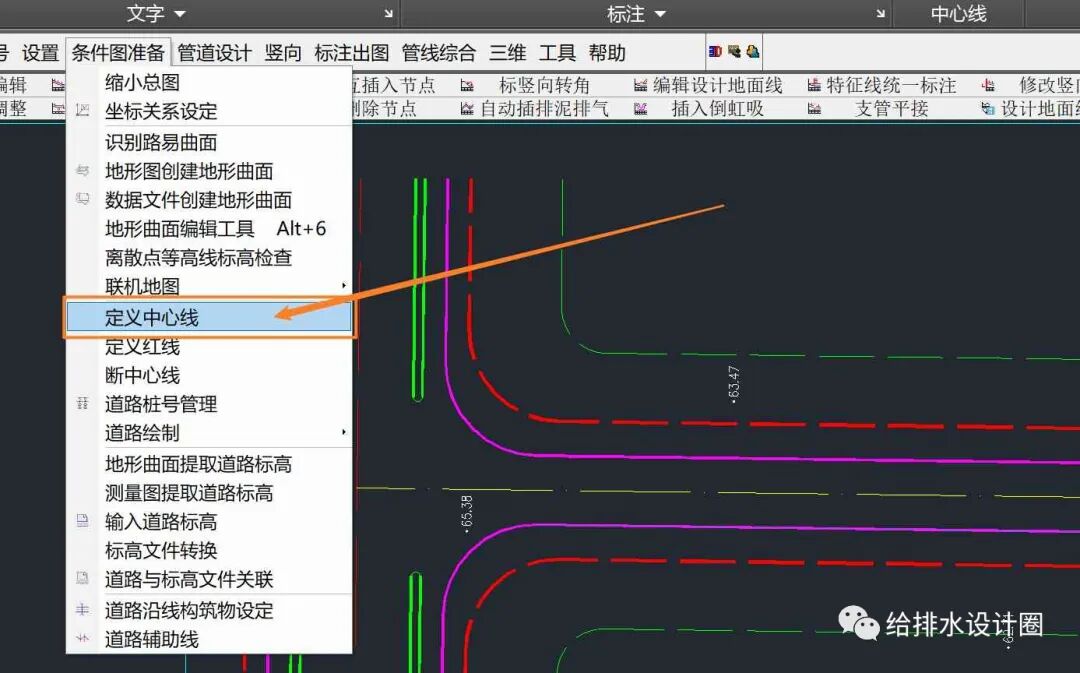This screenshot has height=673, width=1080.
Task: Open the 竖向 menu
Action: pos(283,53)
